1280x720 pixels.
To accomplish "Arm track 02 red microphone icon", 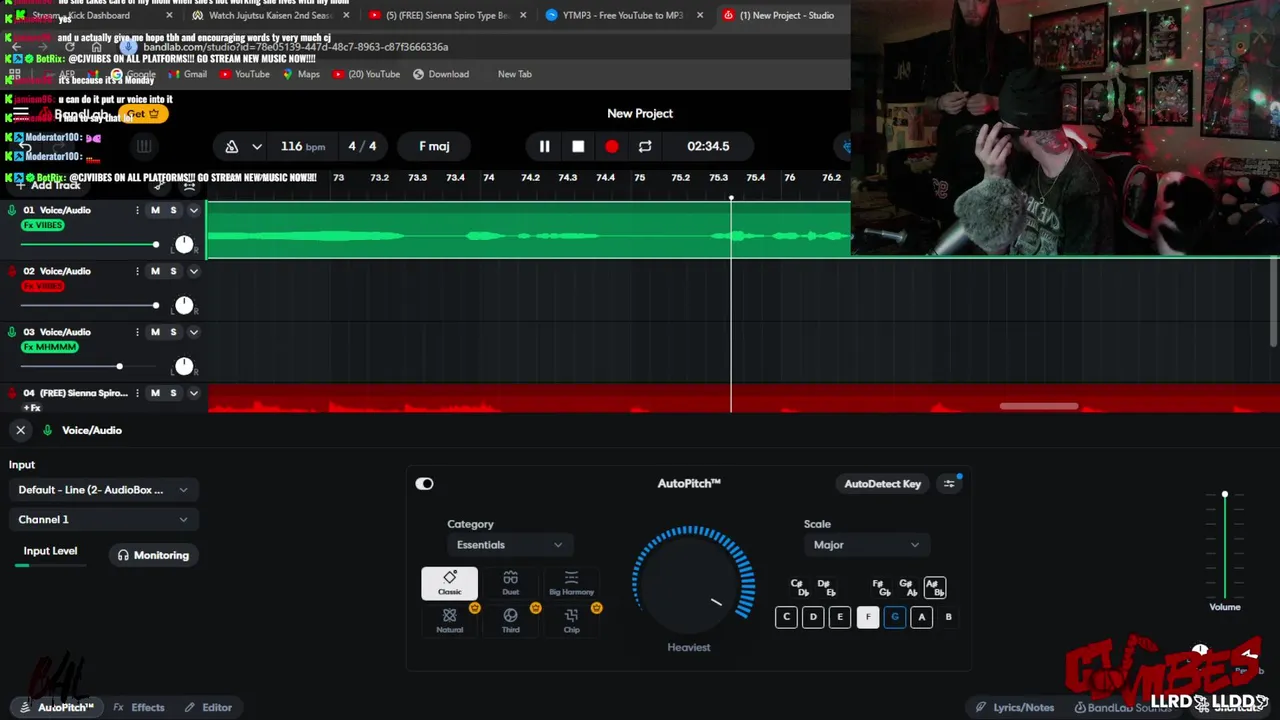I will (12, 271).
